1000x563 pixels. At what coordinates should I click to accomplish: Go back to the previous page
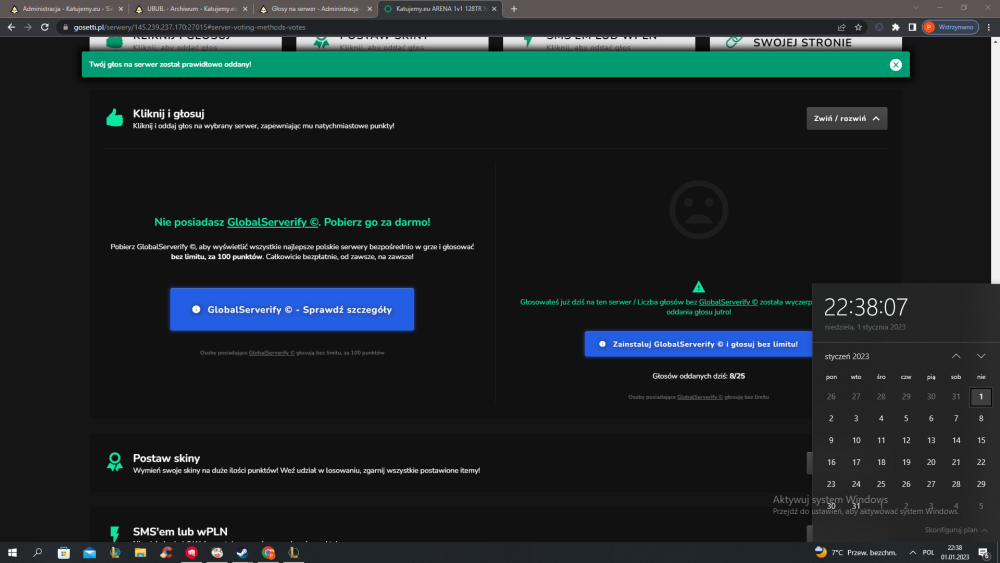coord(11,27)
